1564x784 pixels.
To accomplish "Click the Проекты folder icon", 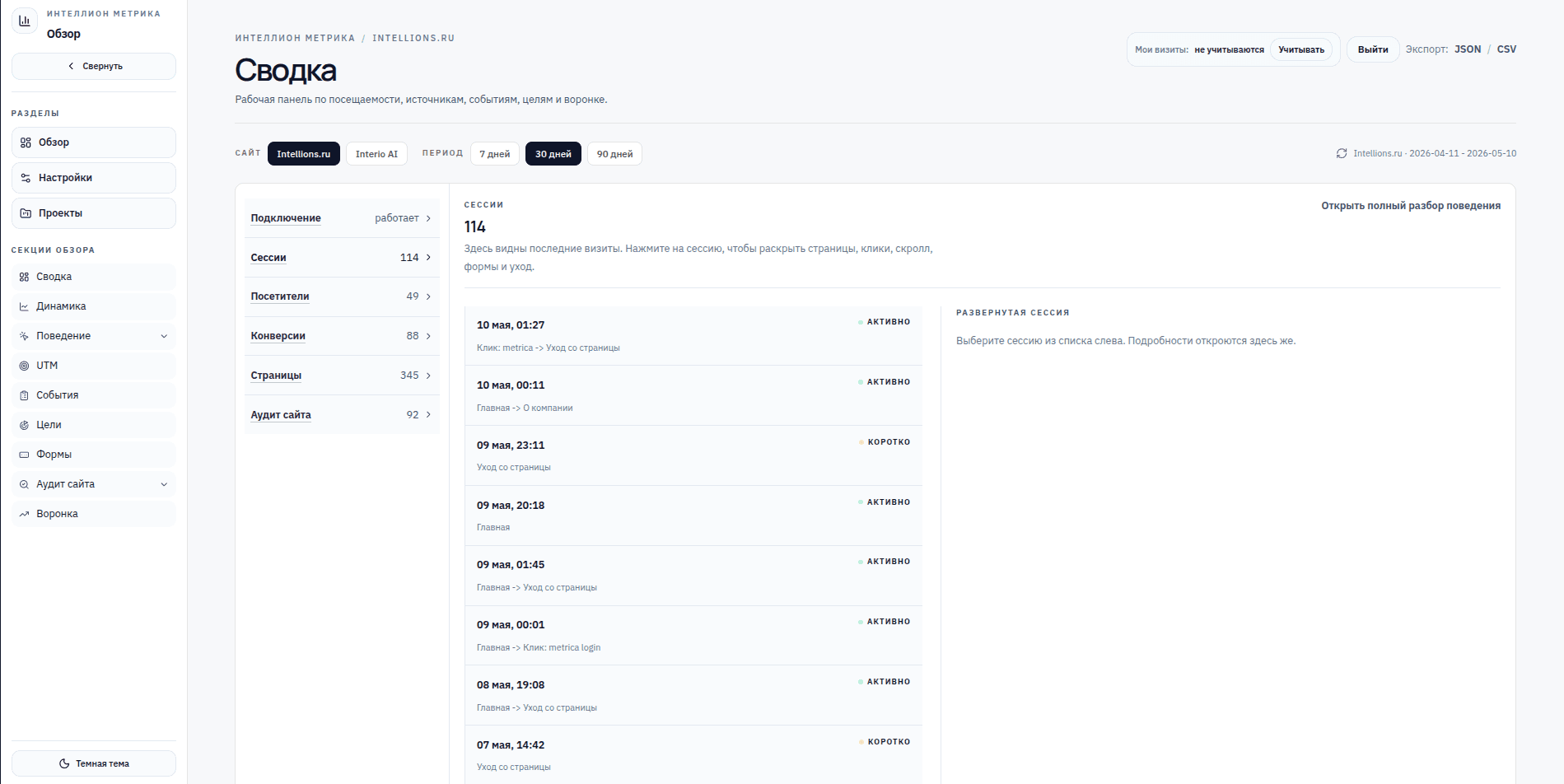I will pos(26,213).
